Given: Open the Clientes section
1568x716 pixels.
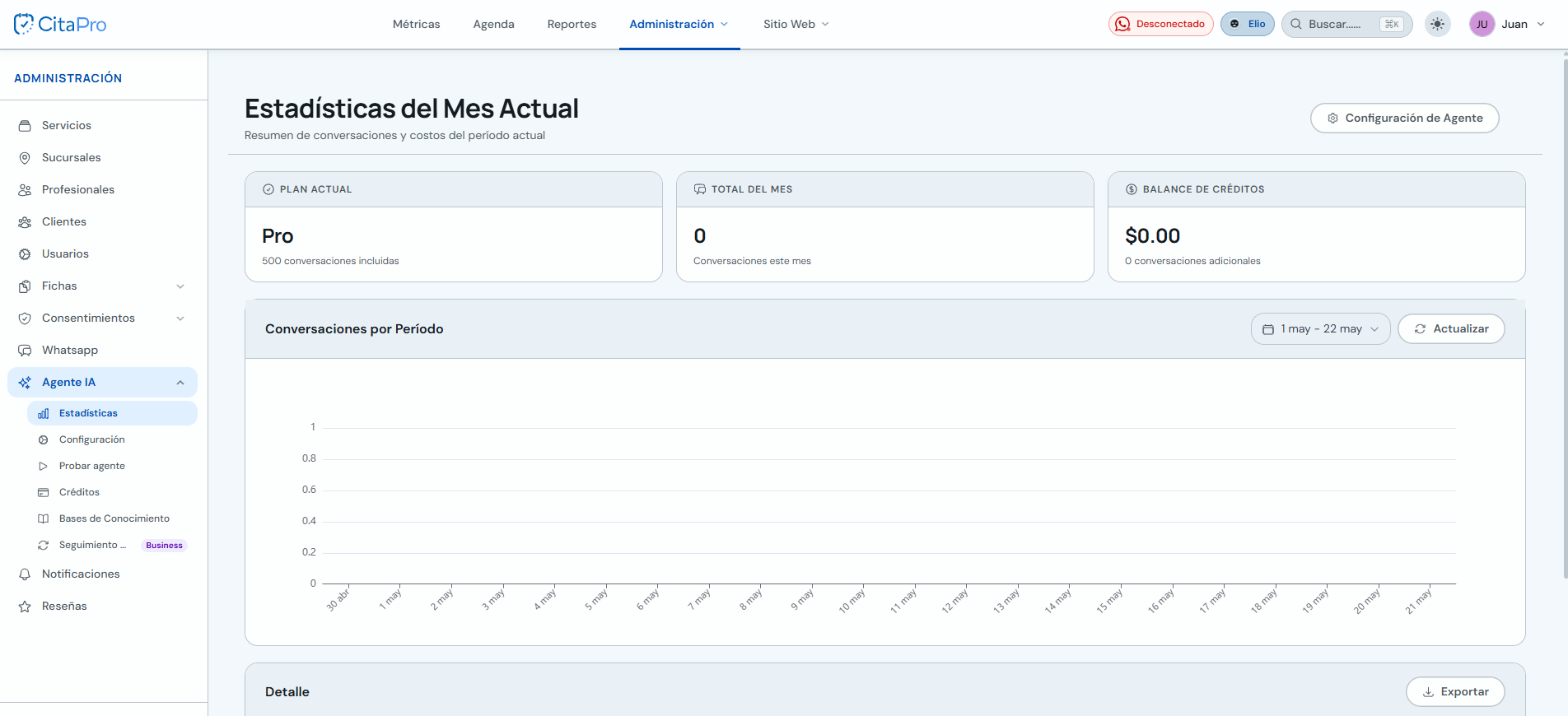Looking at the screenshot, I should click(103, 221).
